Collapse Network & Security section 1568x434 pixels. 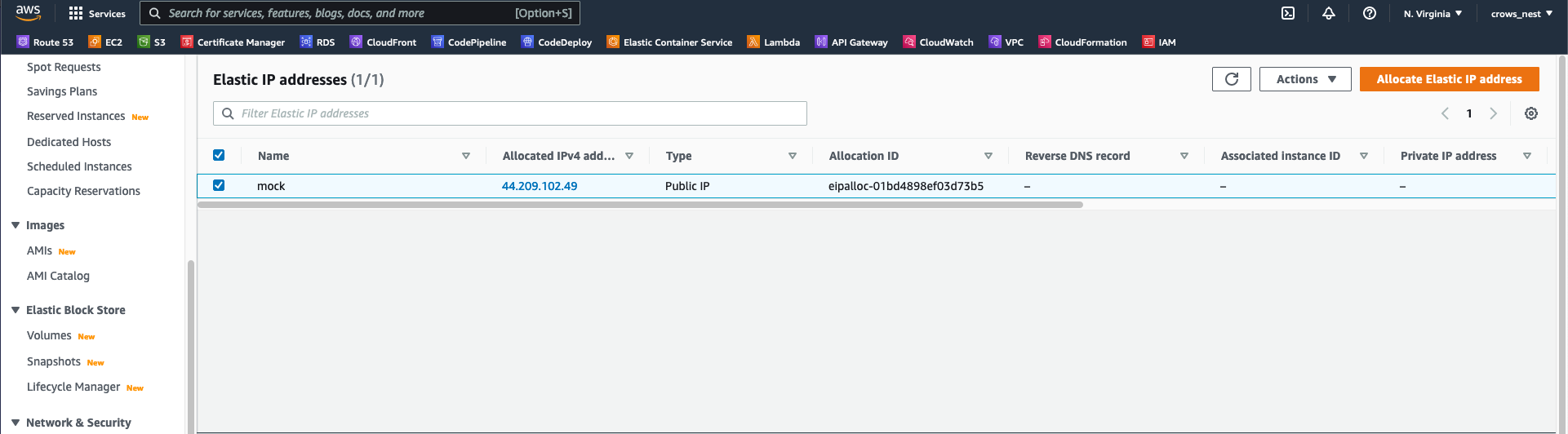(16, 423)
